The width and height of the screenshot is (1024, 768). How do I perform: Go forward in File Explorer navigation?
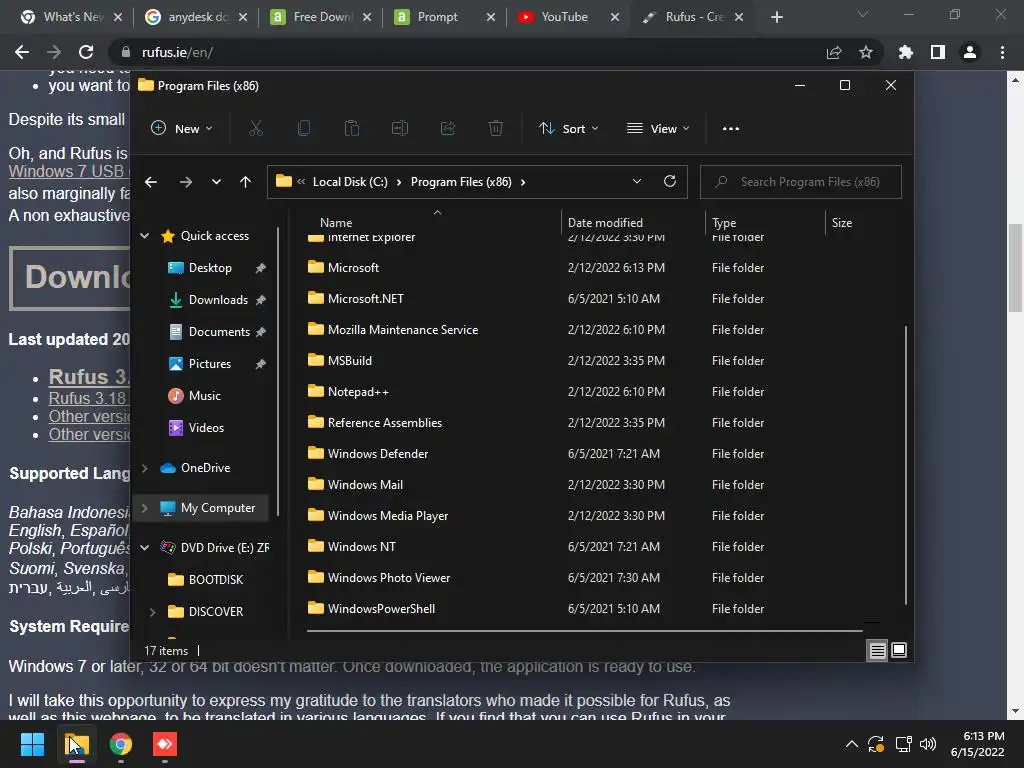coord(186,182)
